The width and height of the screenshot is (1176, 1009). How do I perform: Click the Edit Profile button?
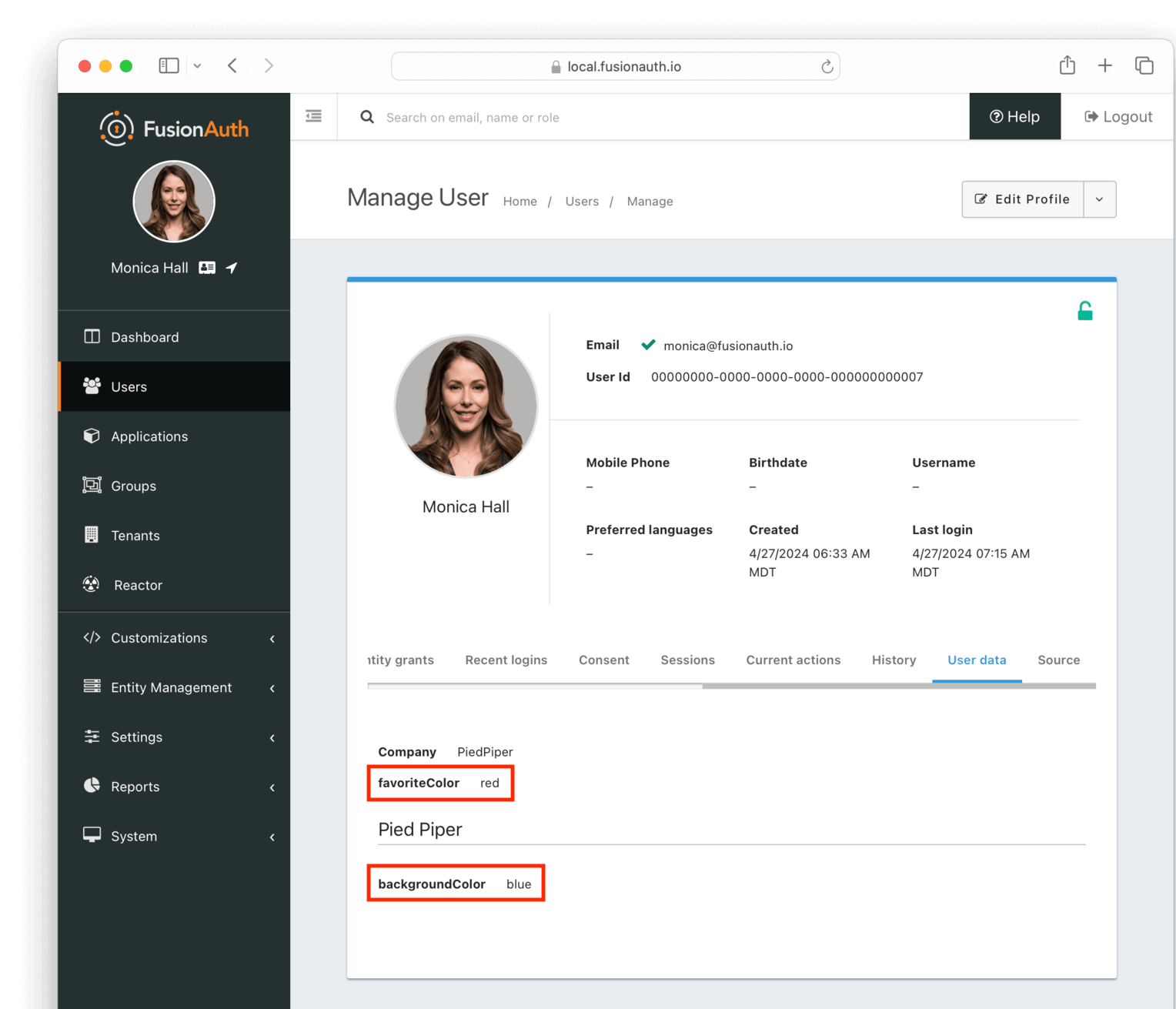(1022, 199)
